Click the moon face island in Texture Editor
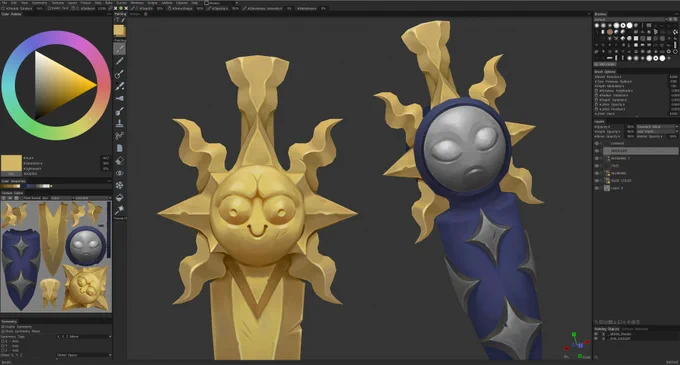The height and width of the screenshot is (365, 680). 85,245
